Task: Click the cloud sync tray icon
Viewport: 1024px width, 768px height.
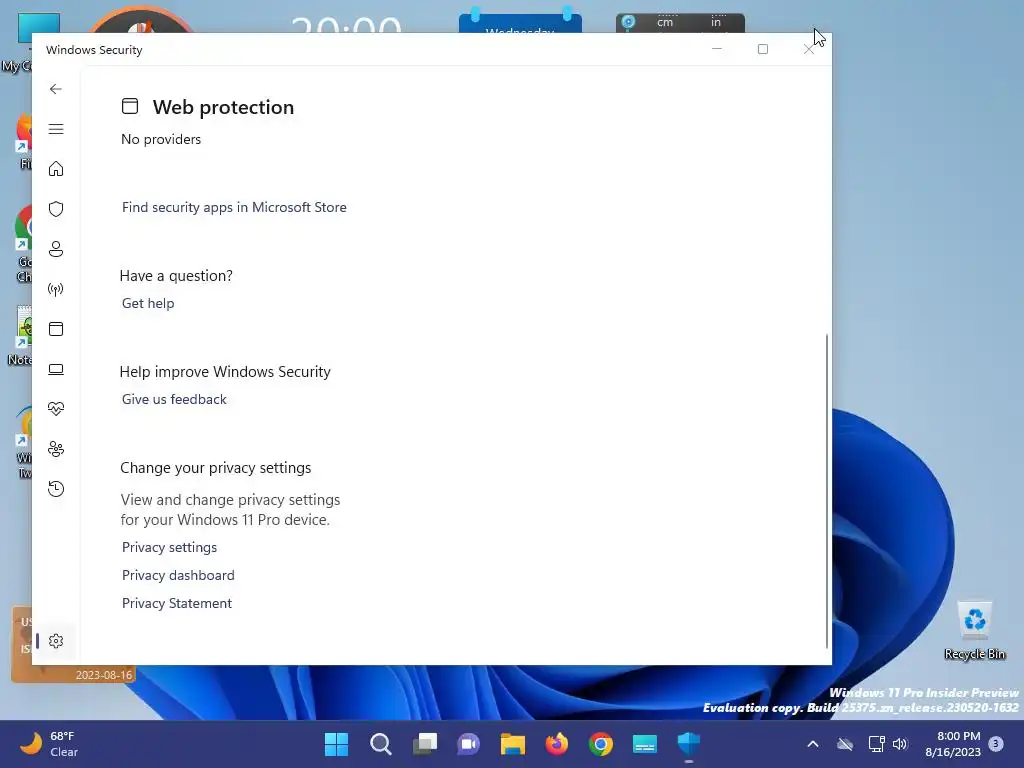Action: click(x=845, y=744)
